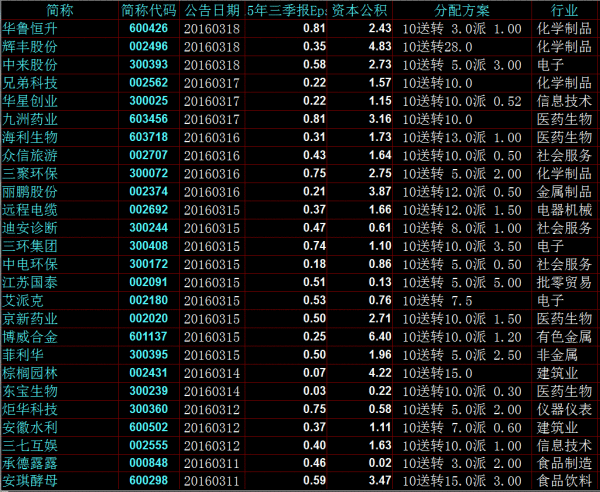Screen dimensions: 600x492
Task: Click stock name 三七互娱
Action: [x=30, y=445]
